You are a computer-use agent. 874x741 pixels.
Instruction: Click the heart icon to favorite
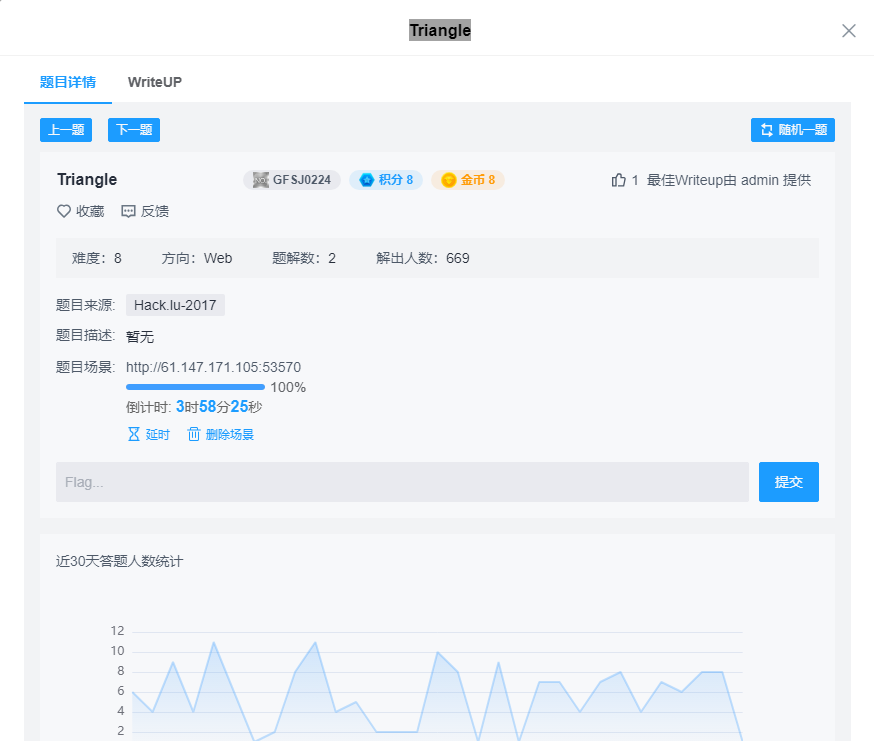[x=64, y=211]
